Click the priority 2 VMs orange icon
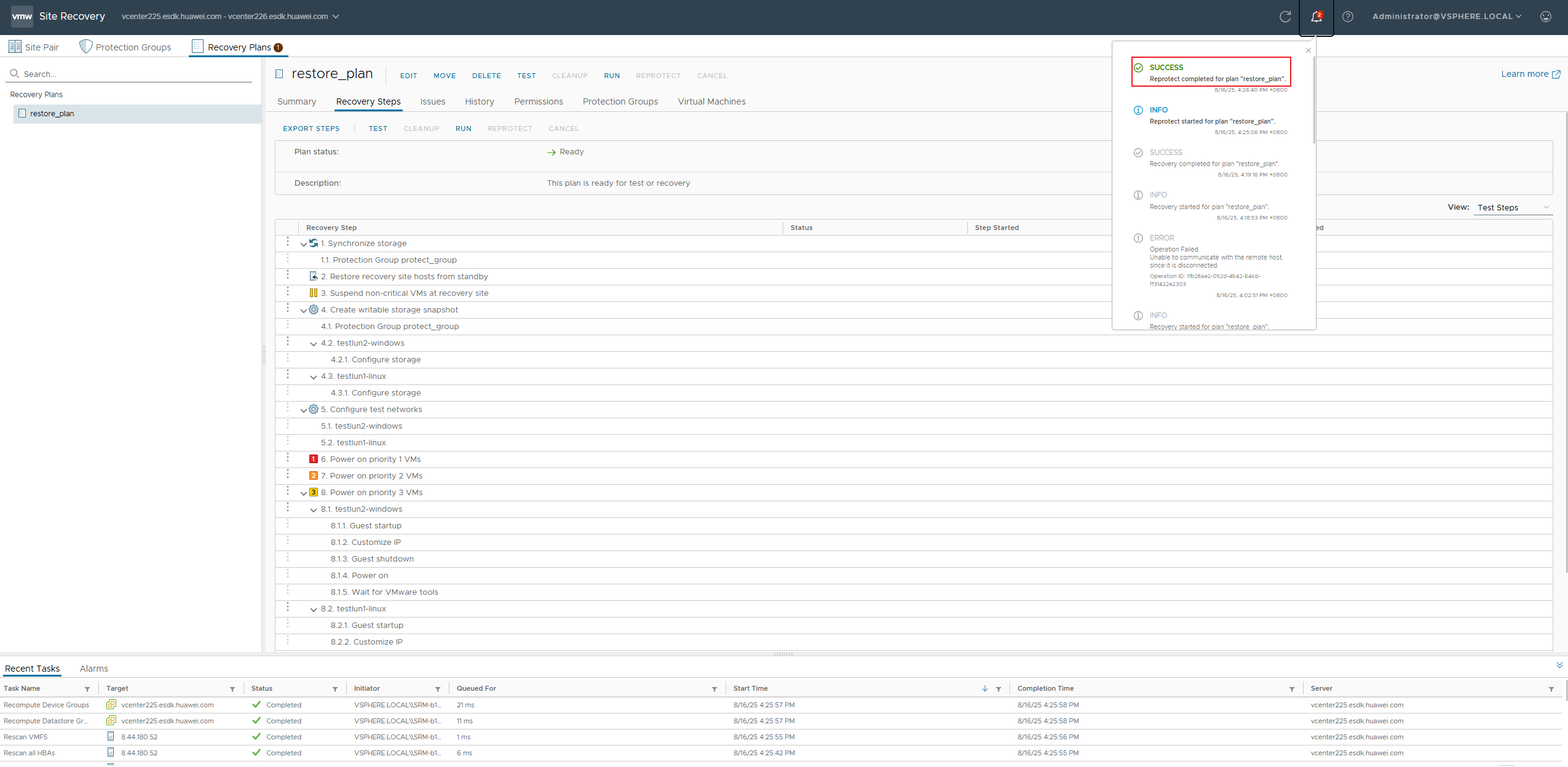Image resolution: width=1568 pixels, height=767 pixels. (x=314, y=475)
